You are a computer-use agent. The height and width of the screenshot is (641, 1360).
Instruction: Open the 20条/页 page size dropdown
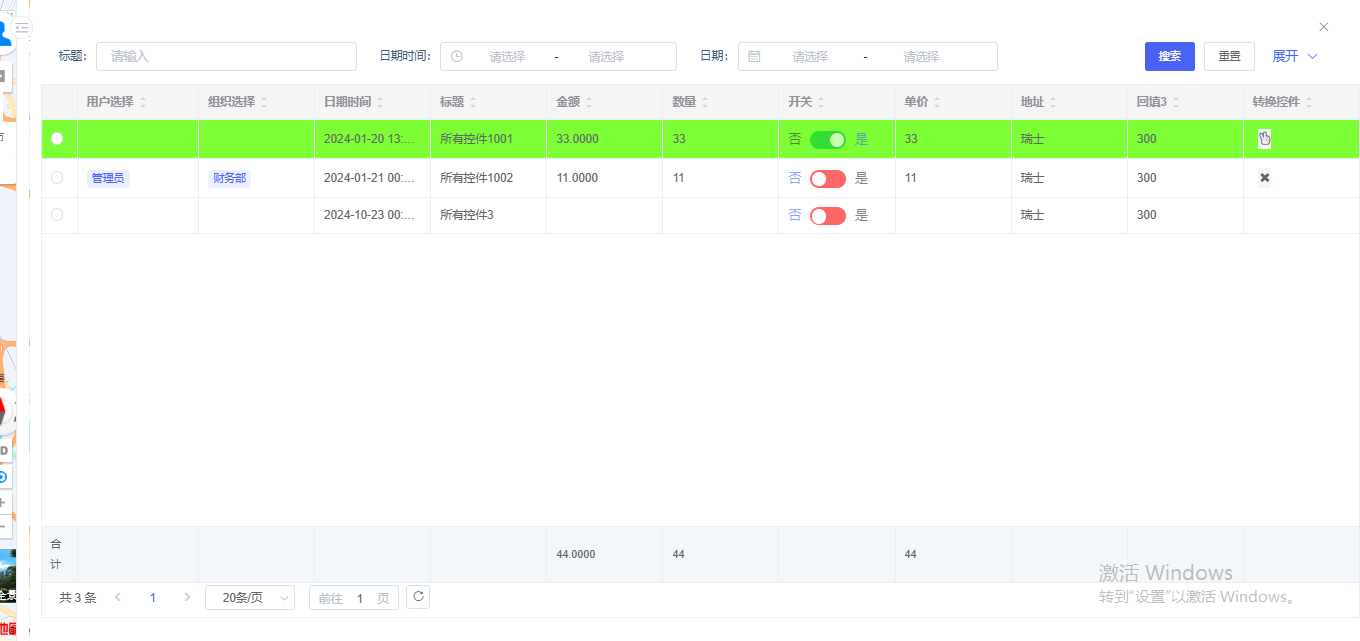pyautogui.click(x=250, y=597)
